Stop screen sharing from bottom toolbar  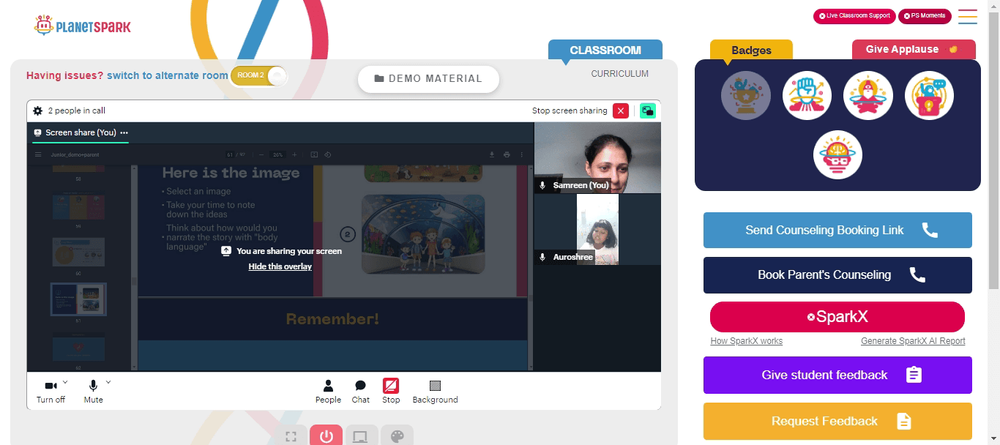point(391,391)
